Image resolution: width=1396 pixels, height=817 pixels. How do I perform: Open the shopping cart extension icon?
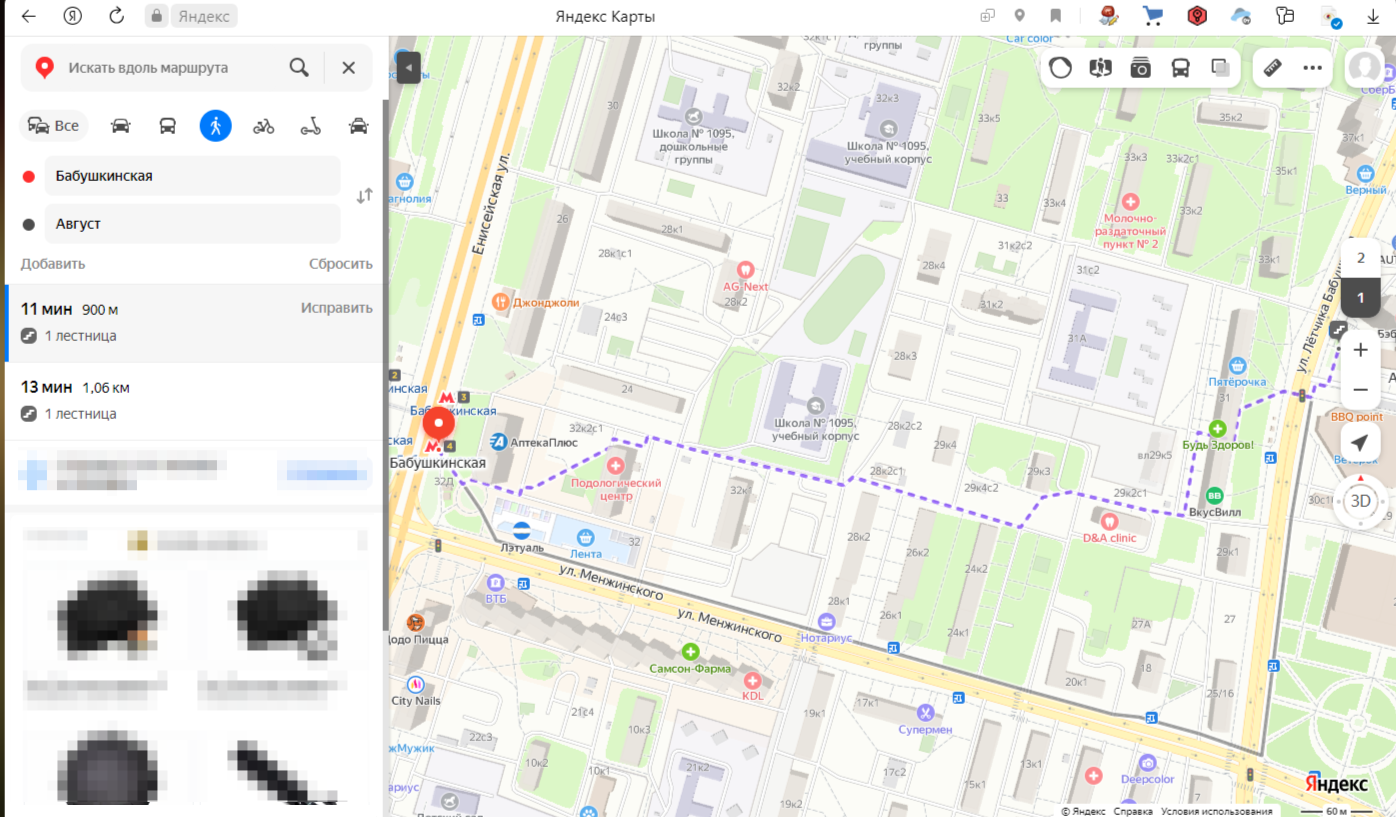(x=1153, y=16)
